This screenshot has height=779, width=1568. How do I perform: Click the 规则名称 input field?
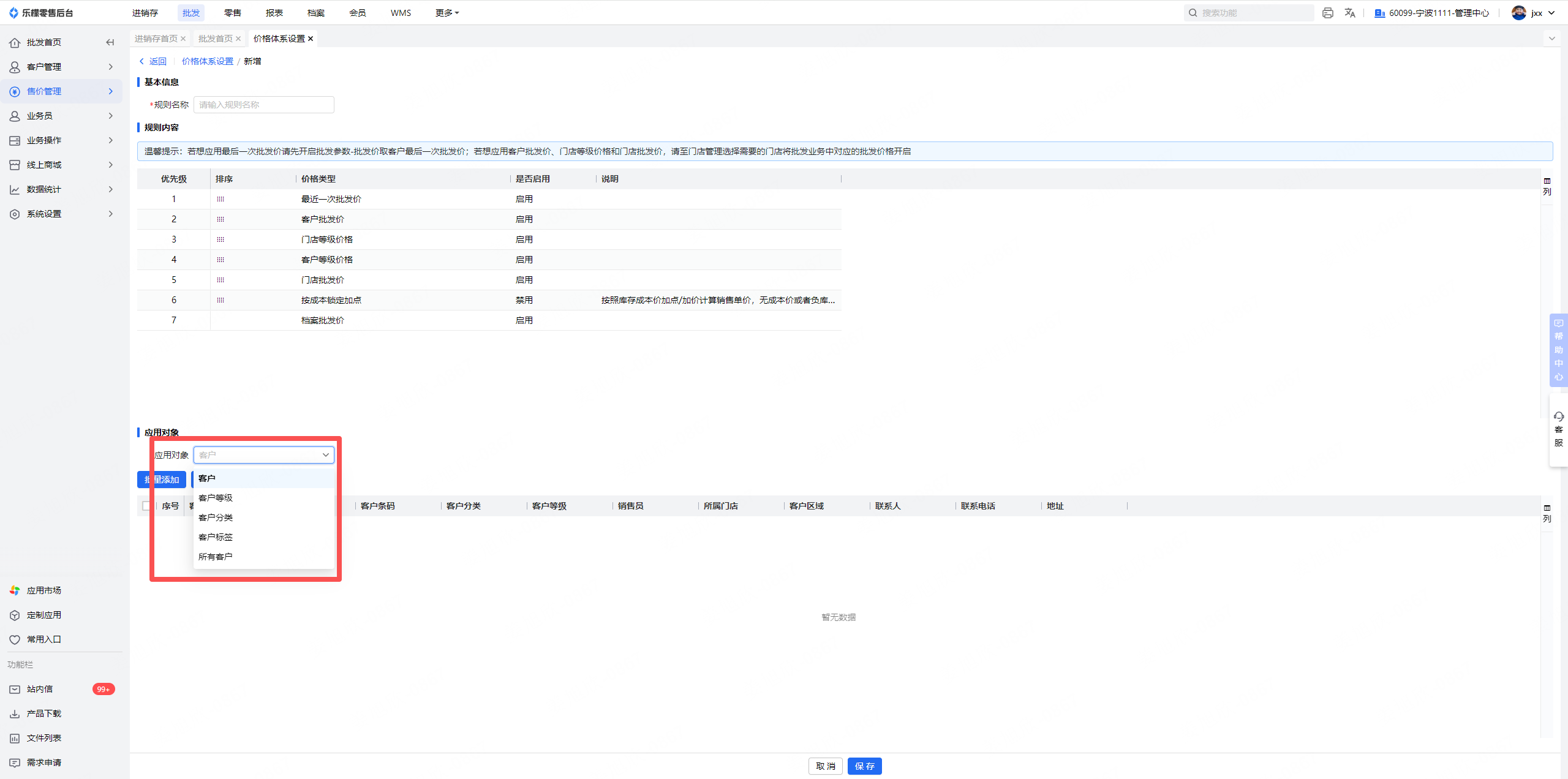263,105
